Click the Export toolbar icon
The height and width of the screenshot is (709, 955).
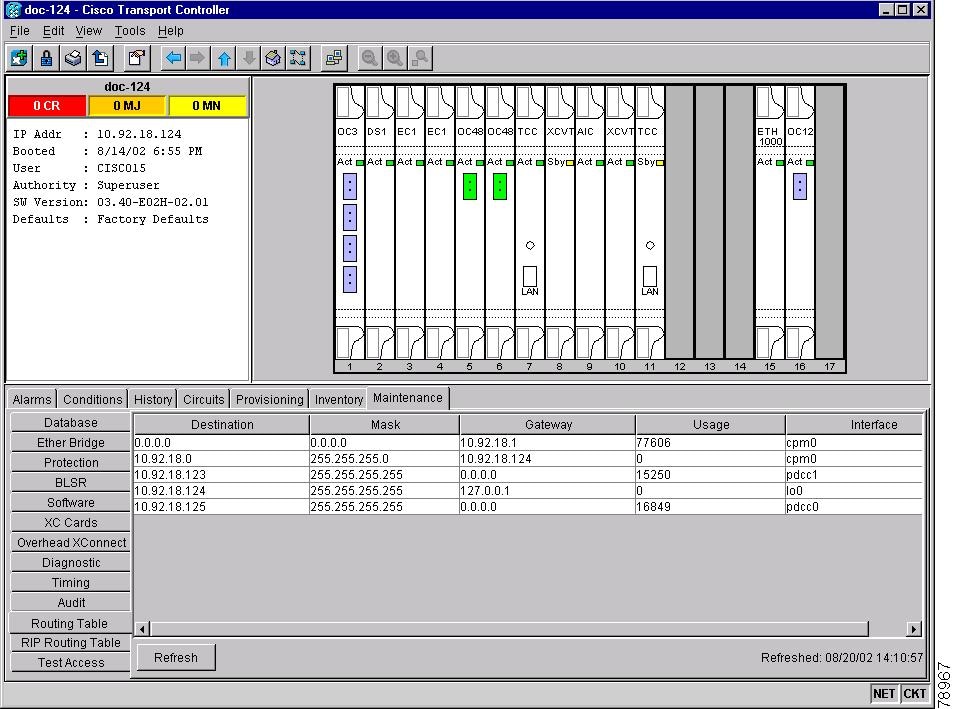tap(100, 58)
